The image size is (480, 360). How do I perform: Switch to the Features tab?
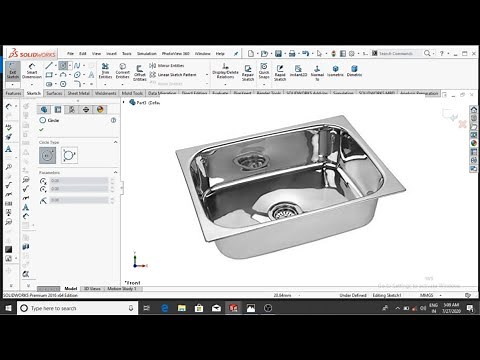[x=13, y=93]
